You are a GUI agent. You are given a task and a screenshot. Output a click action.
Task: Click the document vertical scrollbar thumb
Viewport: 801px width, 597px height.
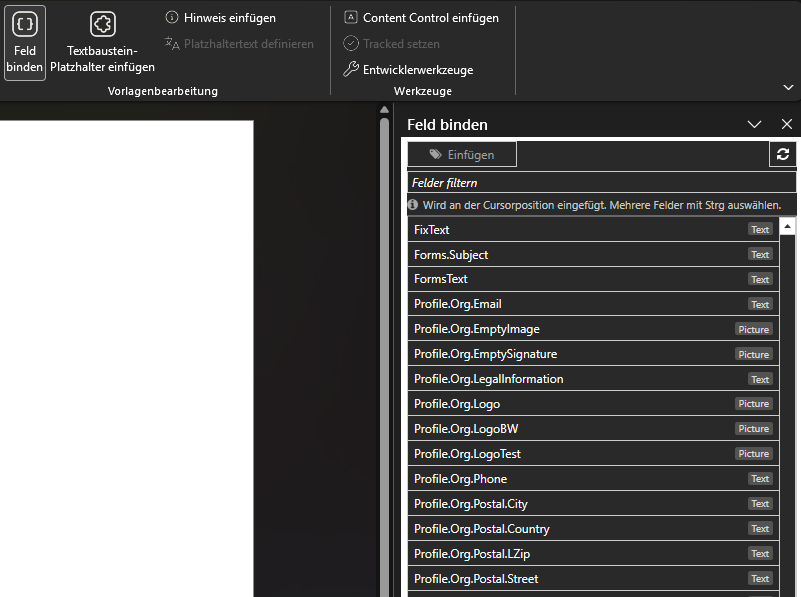385,357
